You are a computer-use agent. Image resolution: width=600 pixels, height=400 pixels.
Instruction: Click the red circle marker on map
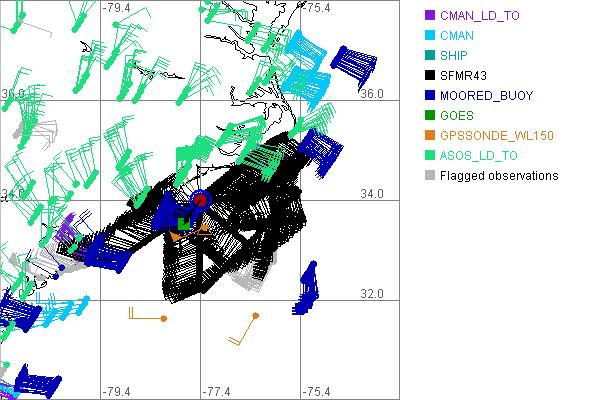(201, 200)
